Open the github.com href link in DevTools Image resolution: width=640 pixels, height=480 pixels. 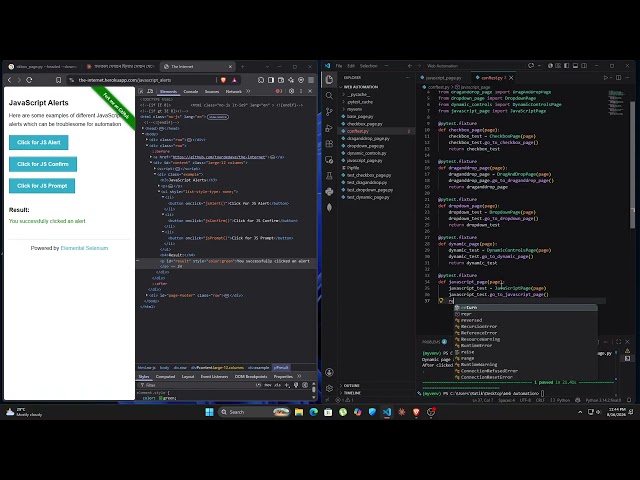click(219, 157)
